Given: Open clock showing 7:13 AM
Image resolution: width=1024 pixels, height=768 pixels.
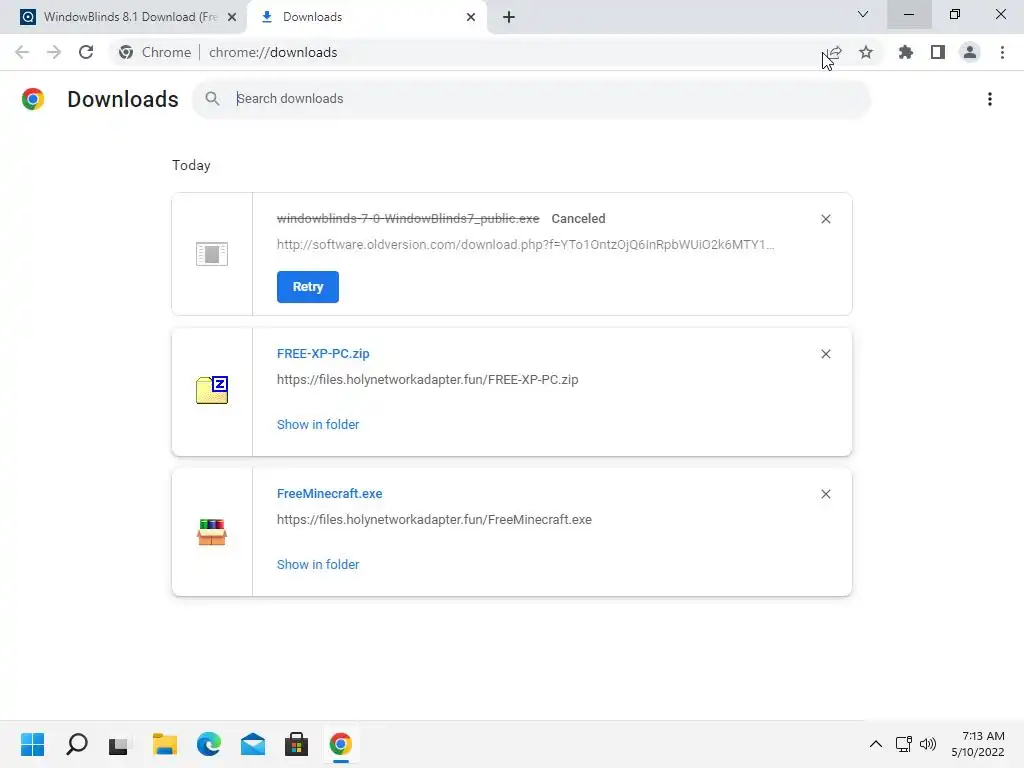Looking at the screenshot, I should [978, 744].
